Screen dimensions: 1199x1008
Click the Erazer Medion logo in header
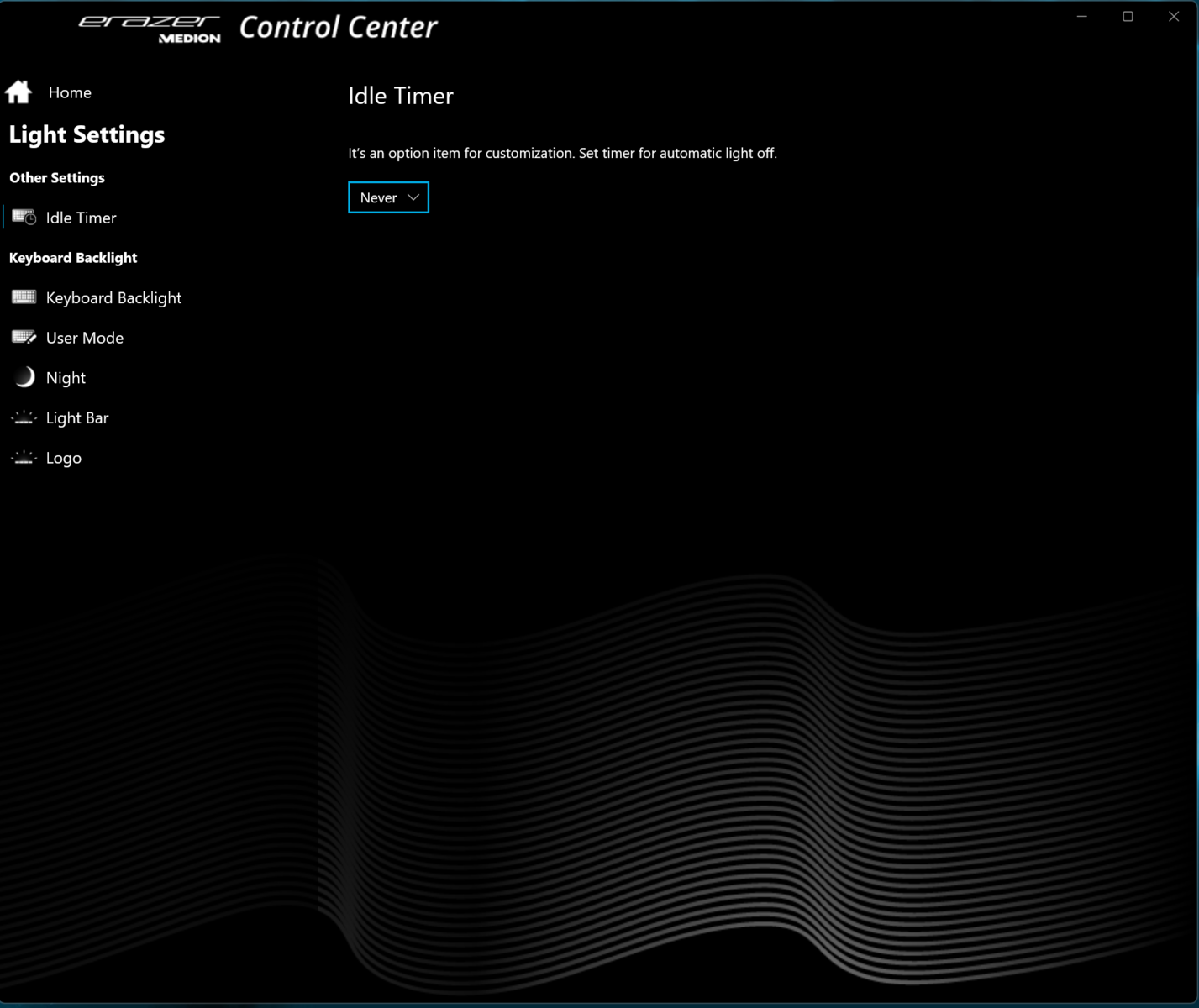[x=150, y=28]
